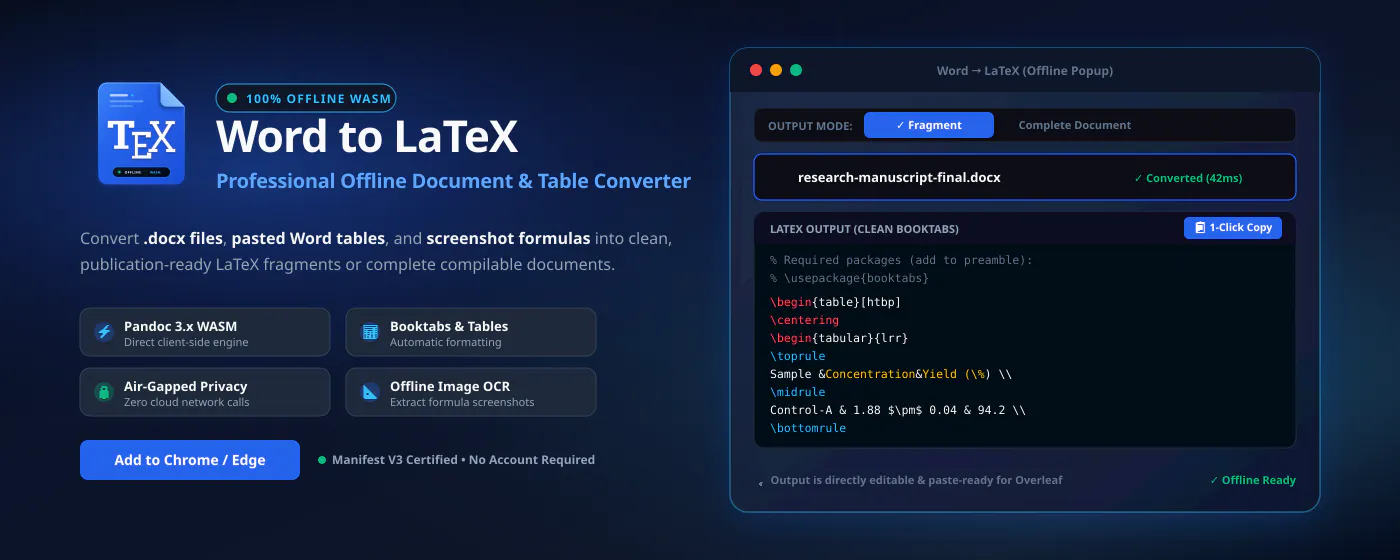Click the Converted (42ms) status
Viewport: 1400px width, 560px height.
pyautogui.click(x=1188, y=178)
